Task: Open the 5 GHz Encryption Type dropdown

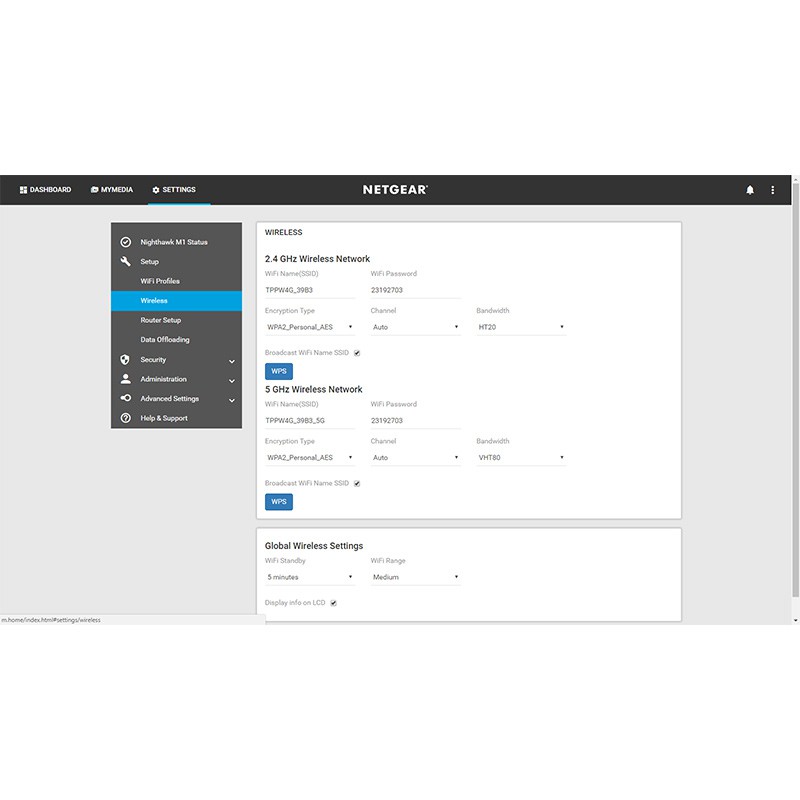Action: click(x=310, y=458)
